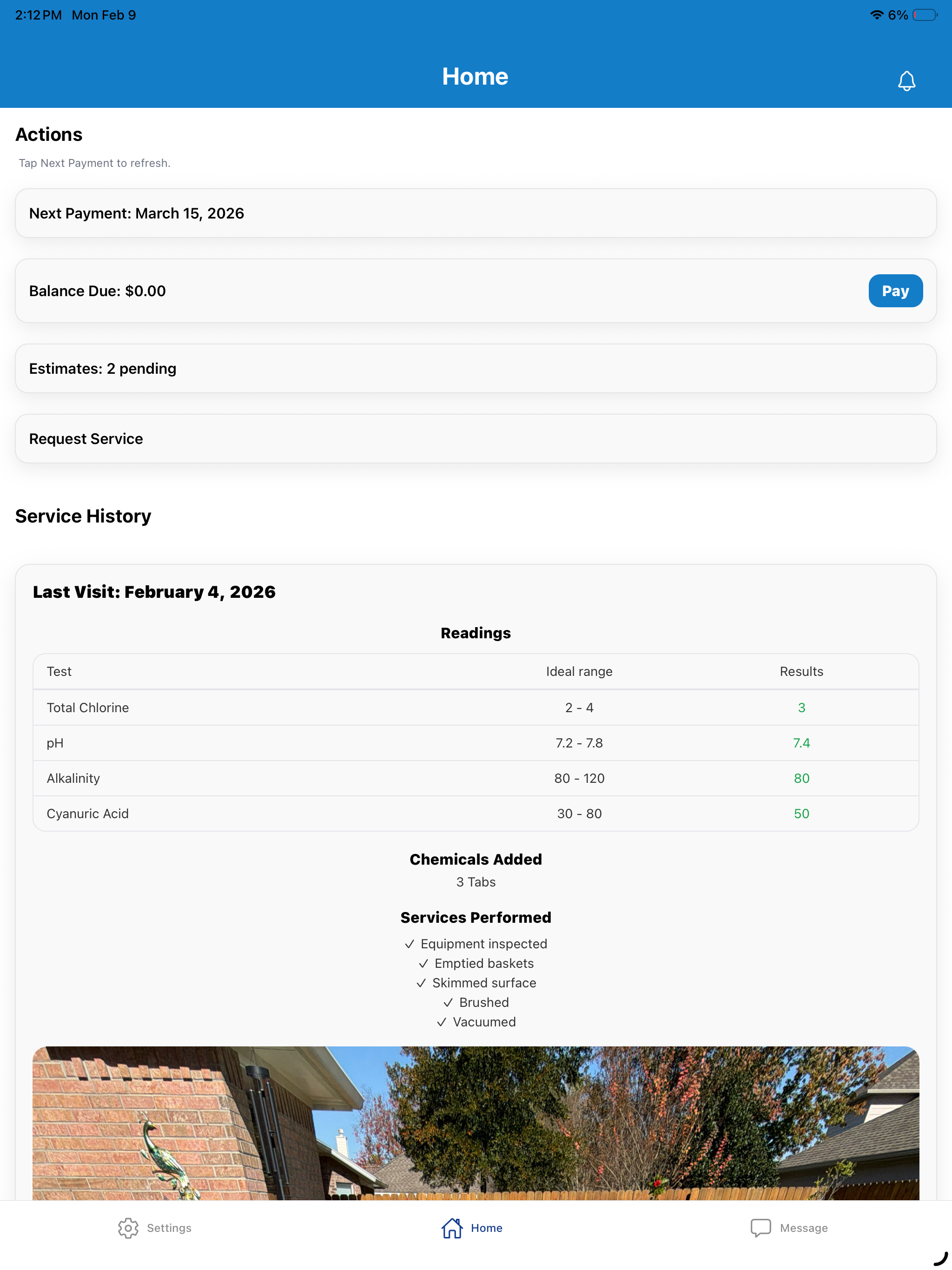Tap the Message speech bubble icon
This screenshot has width=952, height=1270.
[761, 1228]
